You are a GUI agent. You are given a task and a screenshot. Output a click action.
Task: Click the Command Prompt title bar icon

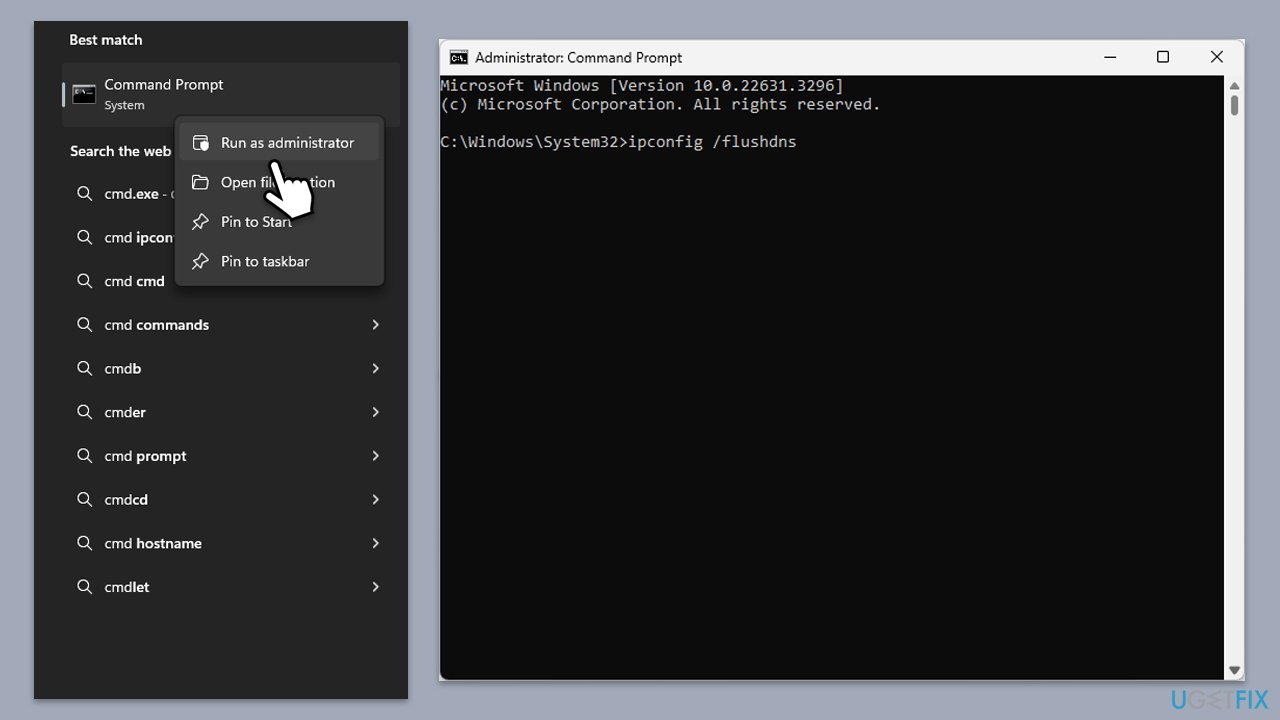point(459,58)
